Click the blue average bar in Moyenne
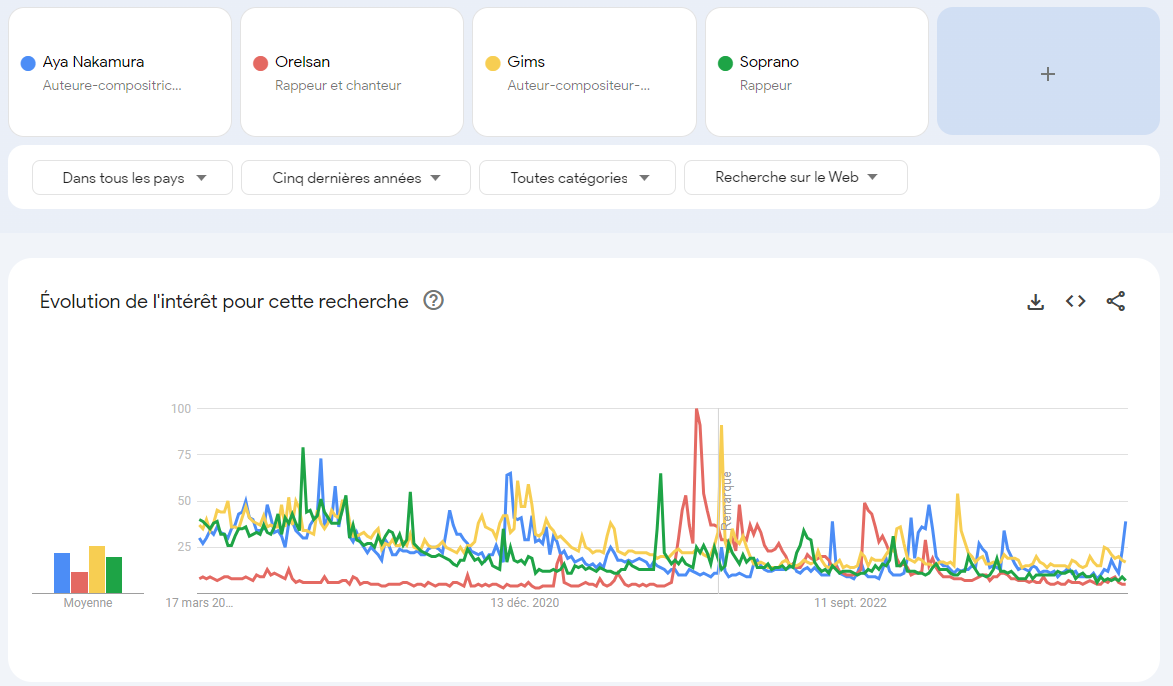This screenshot has height=686, width=1173. (62, 573)
